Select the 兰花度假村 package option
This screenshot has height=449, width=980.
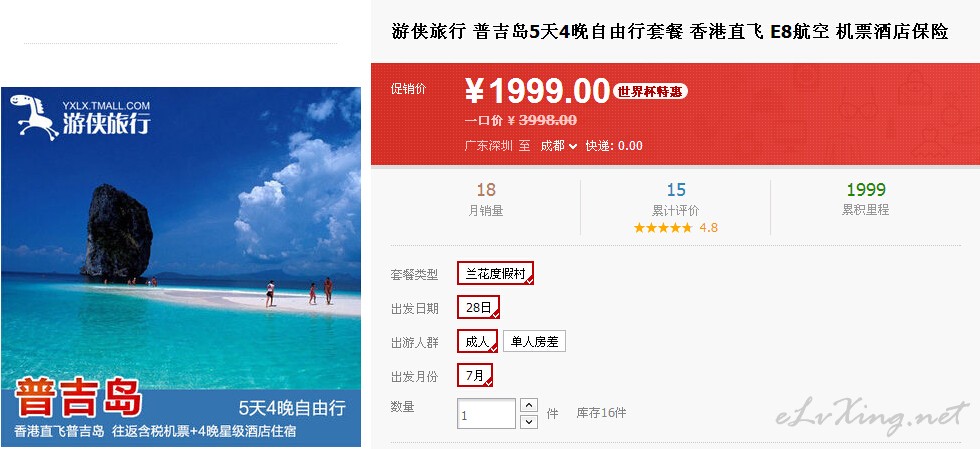tap(496, 273)
